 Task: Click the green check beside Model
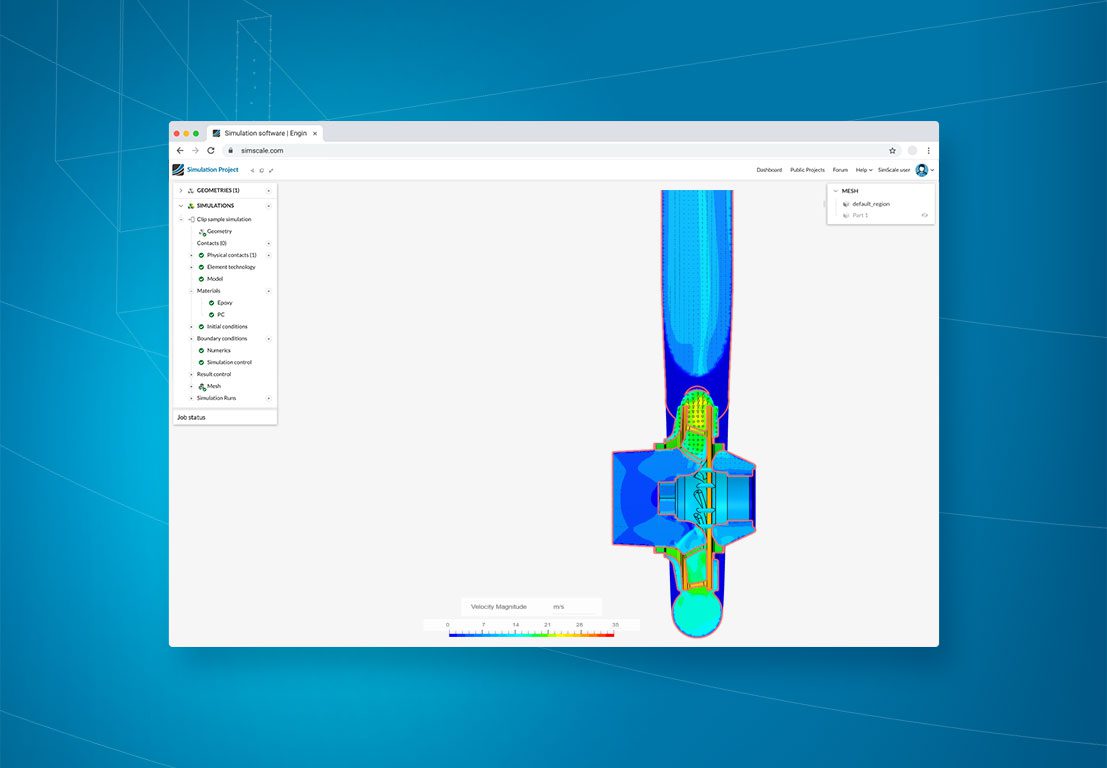[x=201, y=279]
